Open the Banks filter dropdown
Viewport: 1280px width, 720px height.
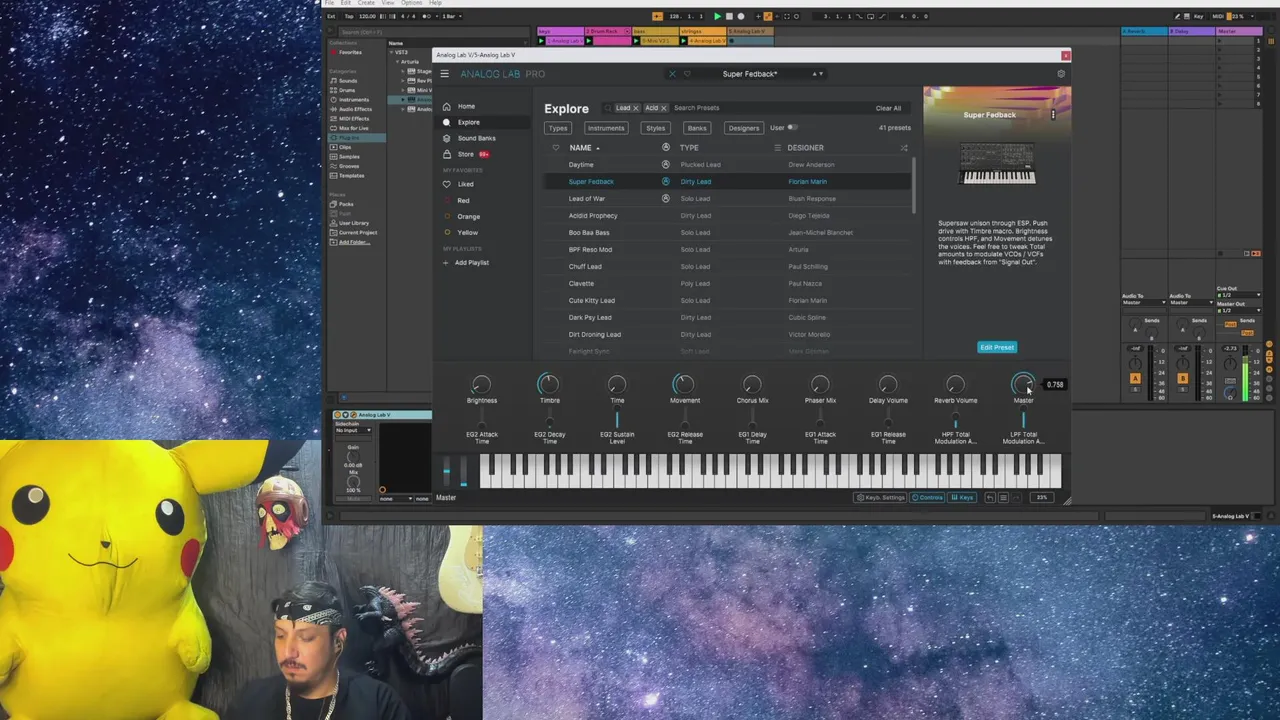pos(697,128)
